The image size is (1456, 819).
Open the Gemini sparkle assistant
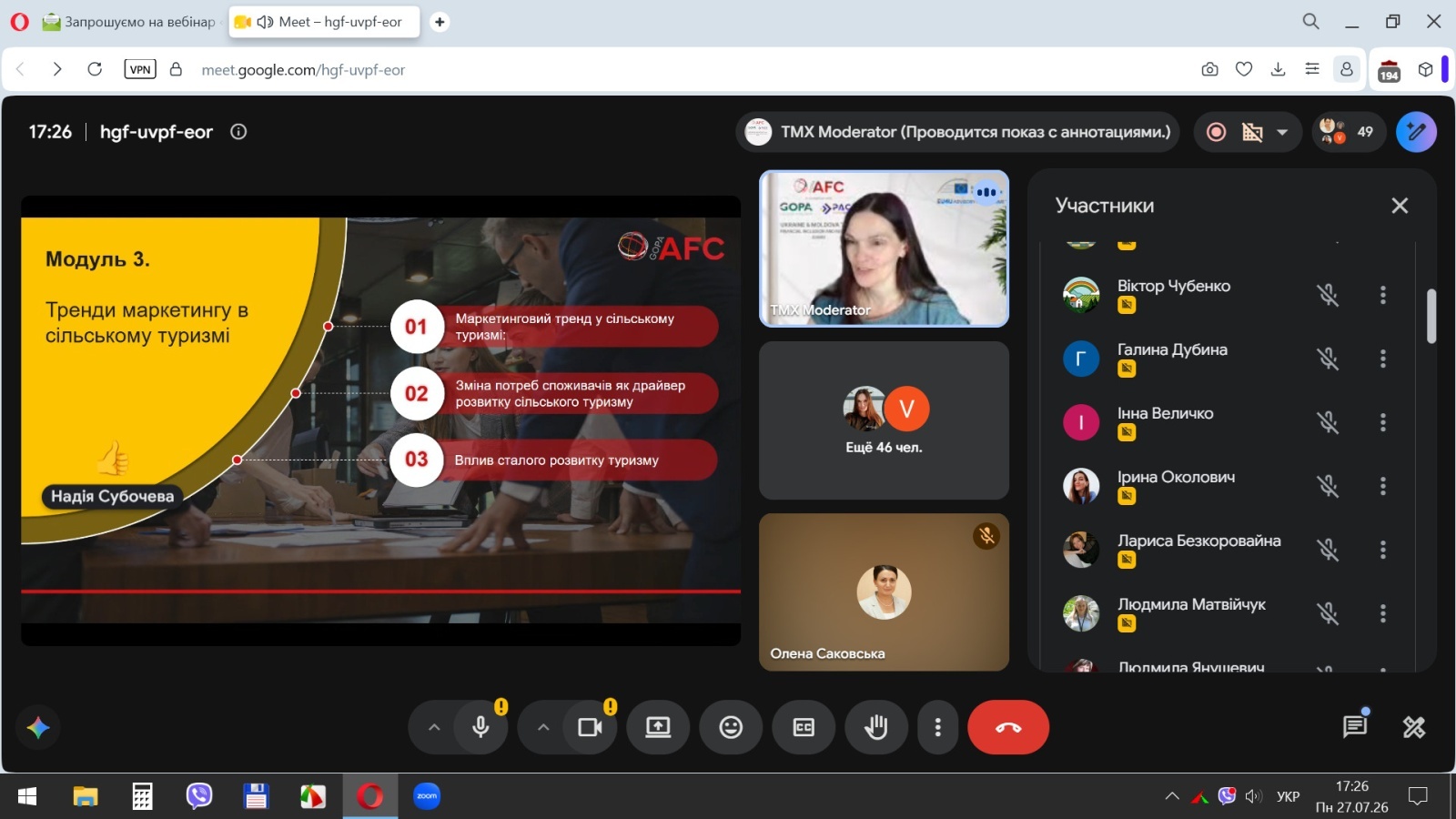pos(38,727)
